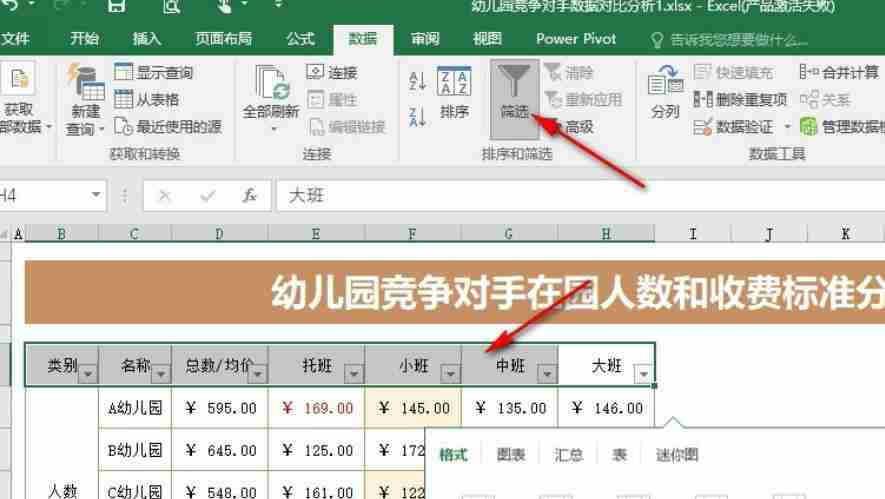Select column D header

pos(219,234)
